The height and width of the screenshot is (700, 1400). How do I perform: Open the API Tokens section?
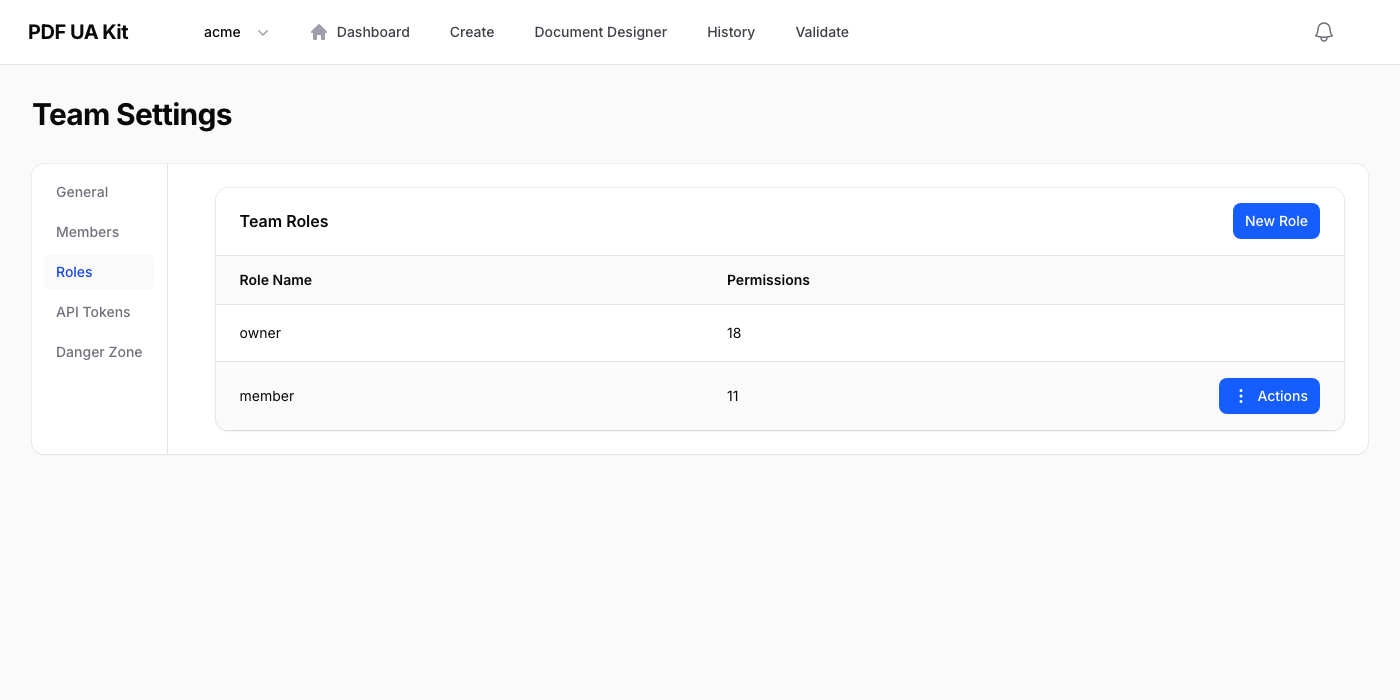point(93,312)
